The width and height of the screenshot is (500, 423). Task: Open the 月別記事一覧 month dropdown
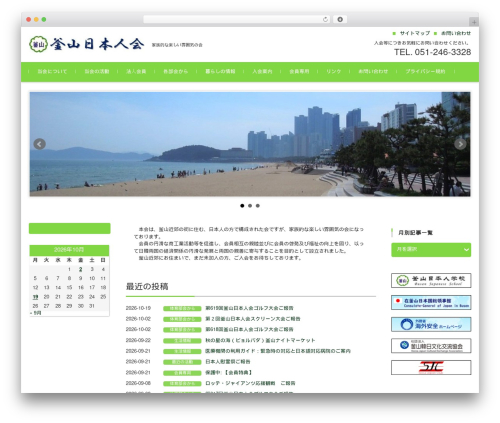[x=431, y=250]
